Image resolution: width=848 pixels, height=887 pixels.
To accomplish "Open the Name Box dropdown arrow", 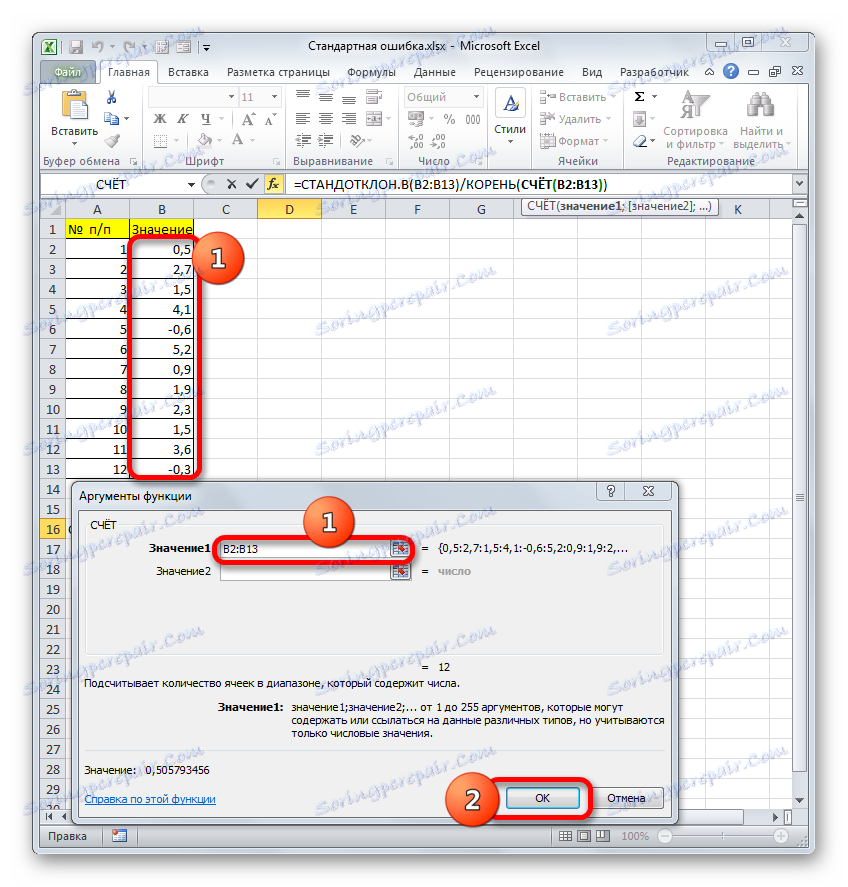I will coord(191,184).
